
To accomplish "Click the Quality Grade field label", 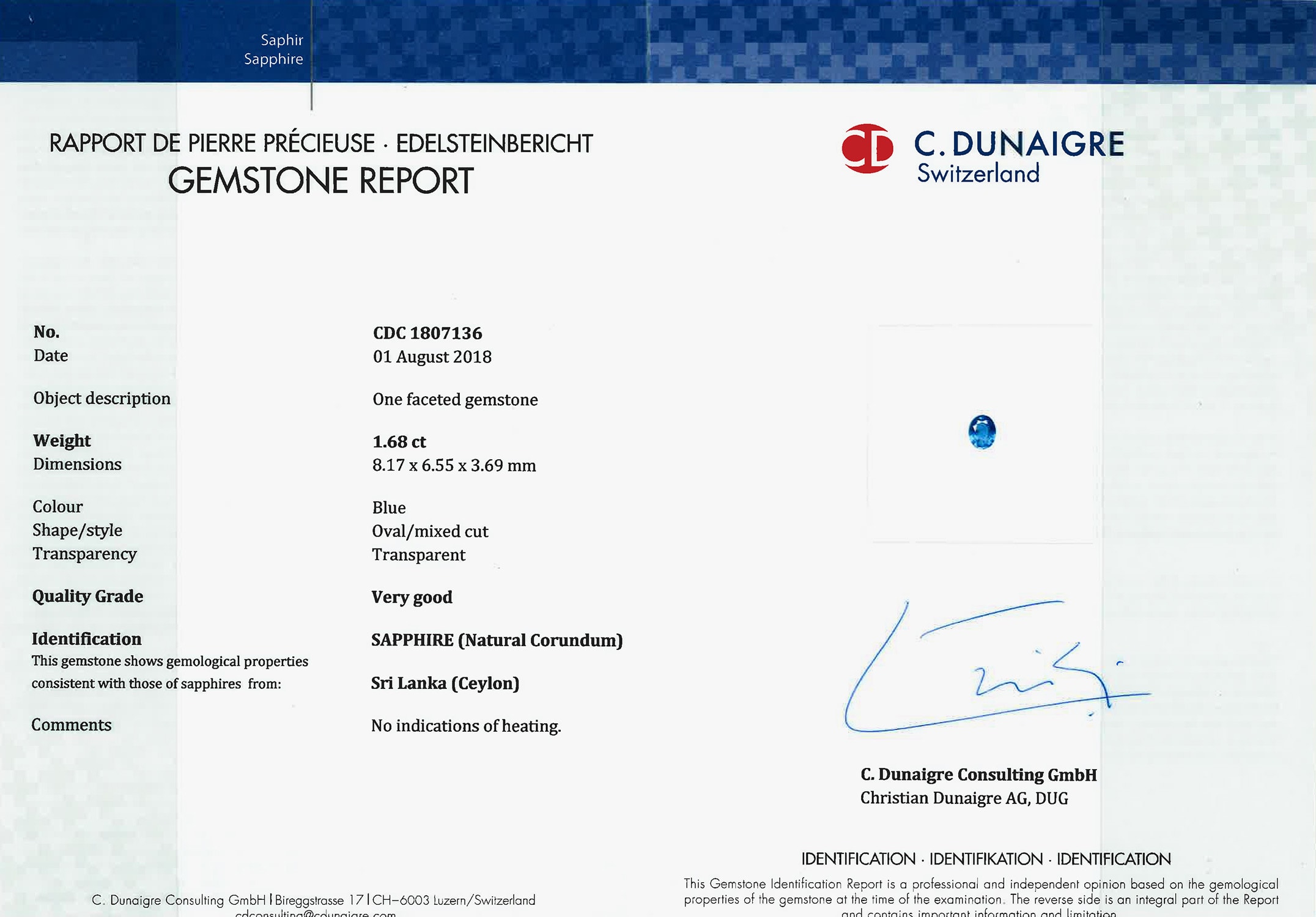I will [87, 596].
